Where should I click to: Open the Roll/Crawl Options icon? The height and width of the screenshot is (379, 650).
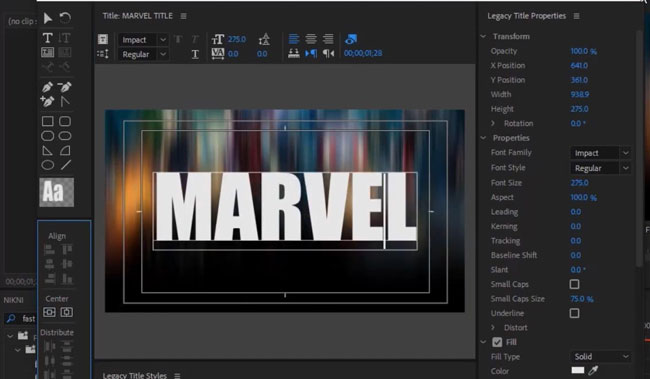click(103, 54)
